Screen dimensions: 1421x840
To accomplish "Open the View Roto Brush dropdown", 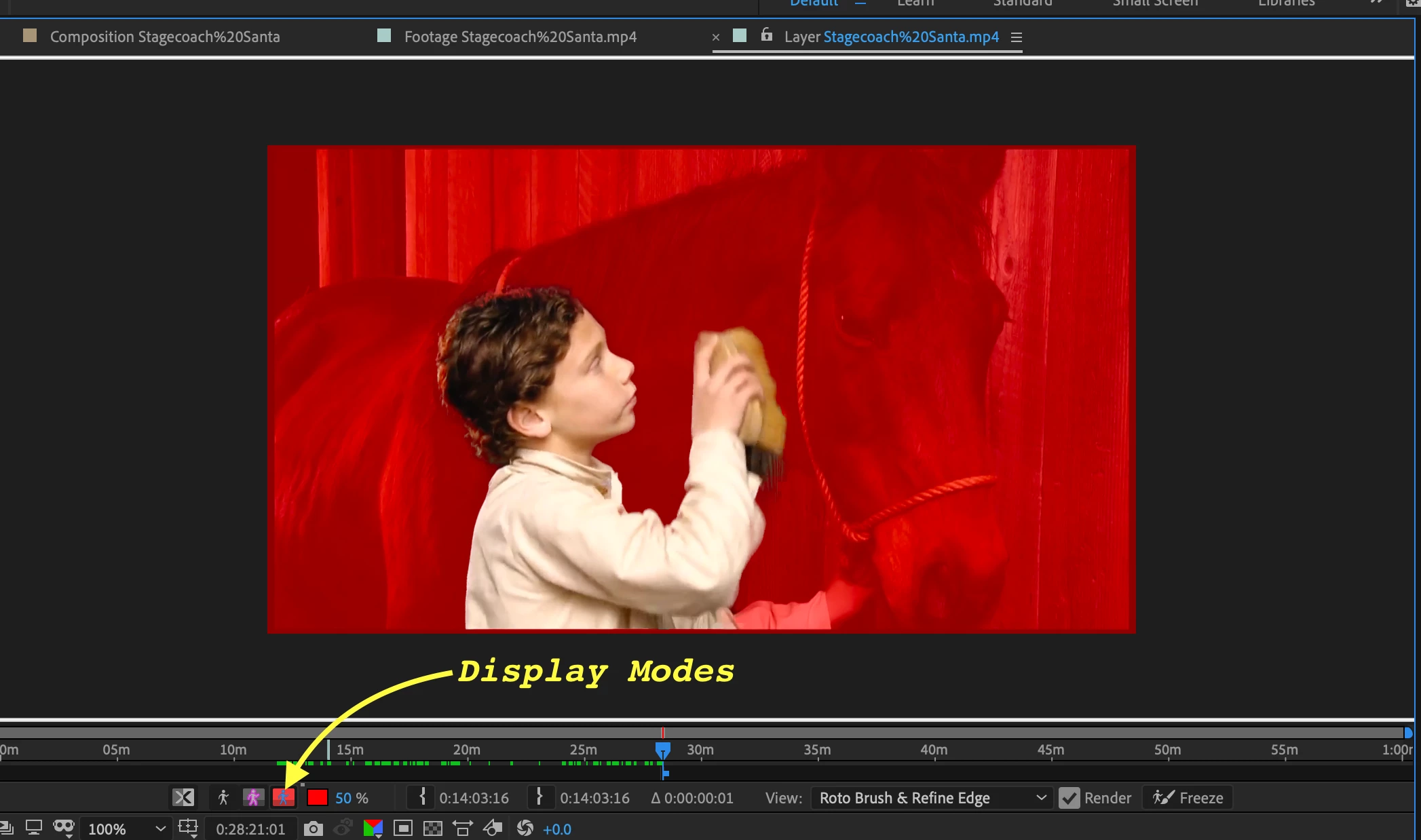I will coord(932,798).
